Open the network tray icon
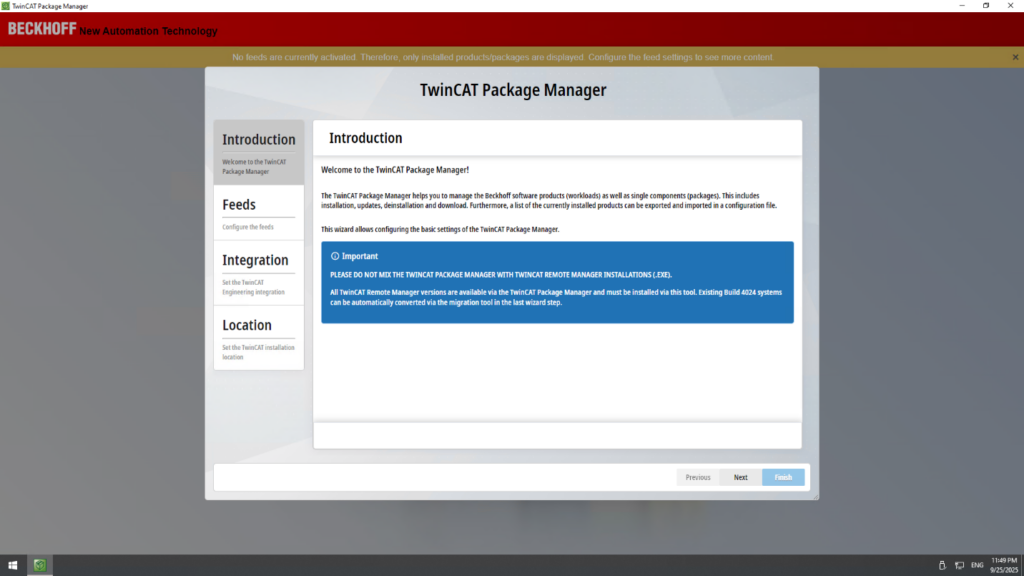 (x=959, y=566)
